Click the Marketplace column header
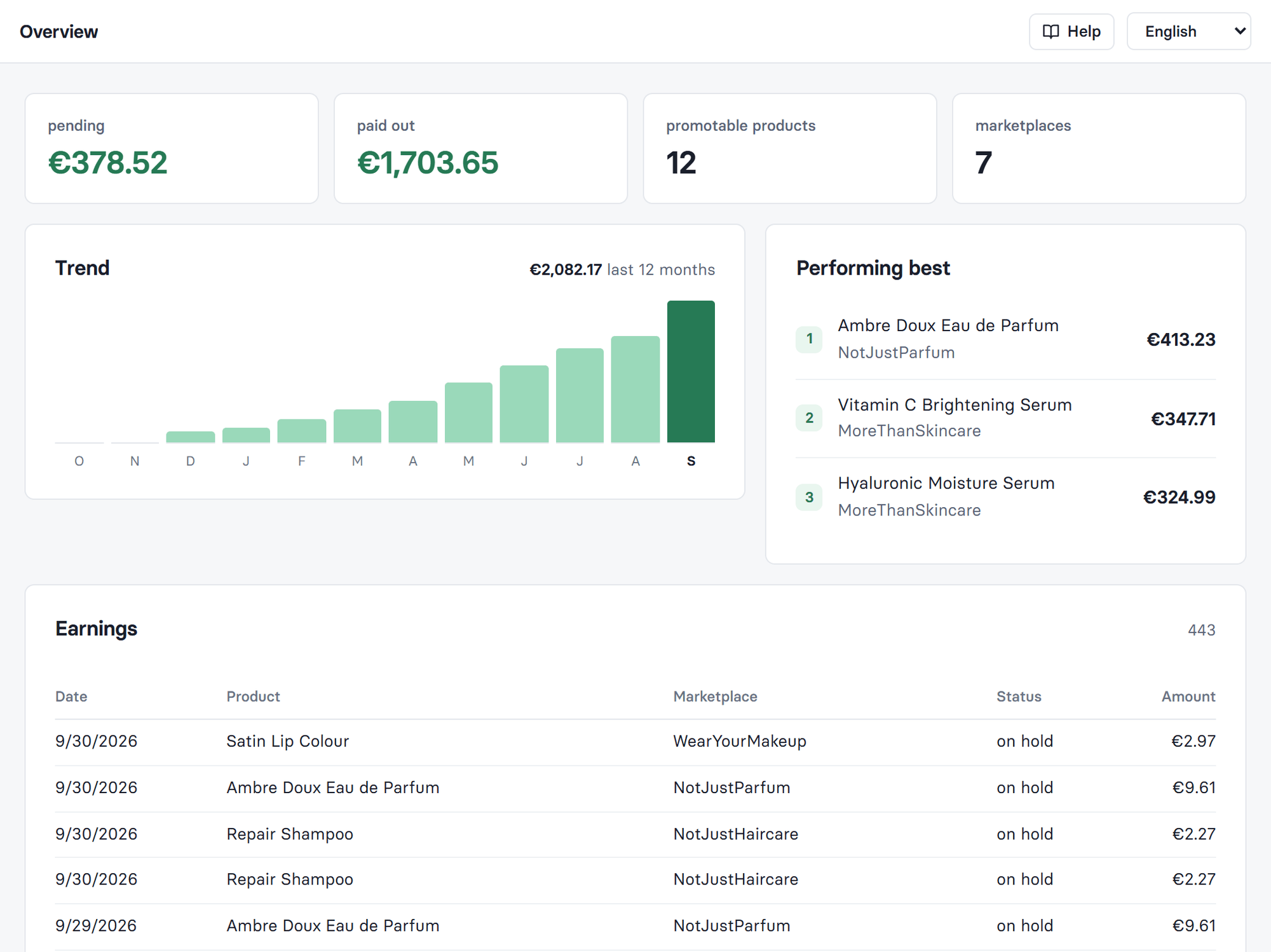 coord(715,697)
